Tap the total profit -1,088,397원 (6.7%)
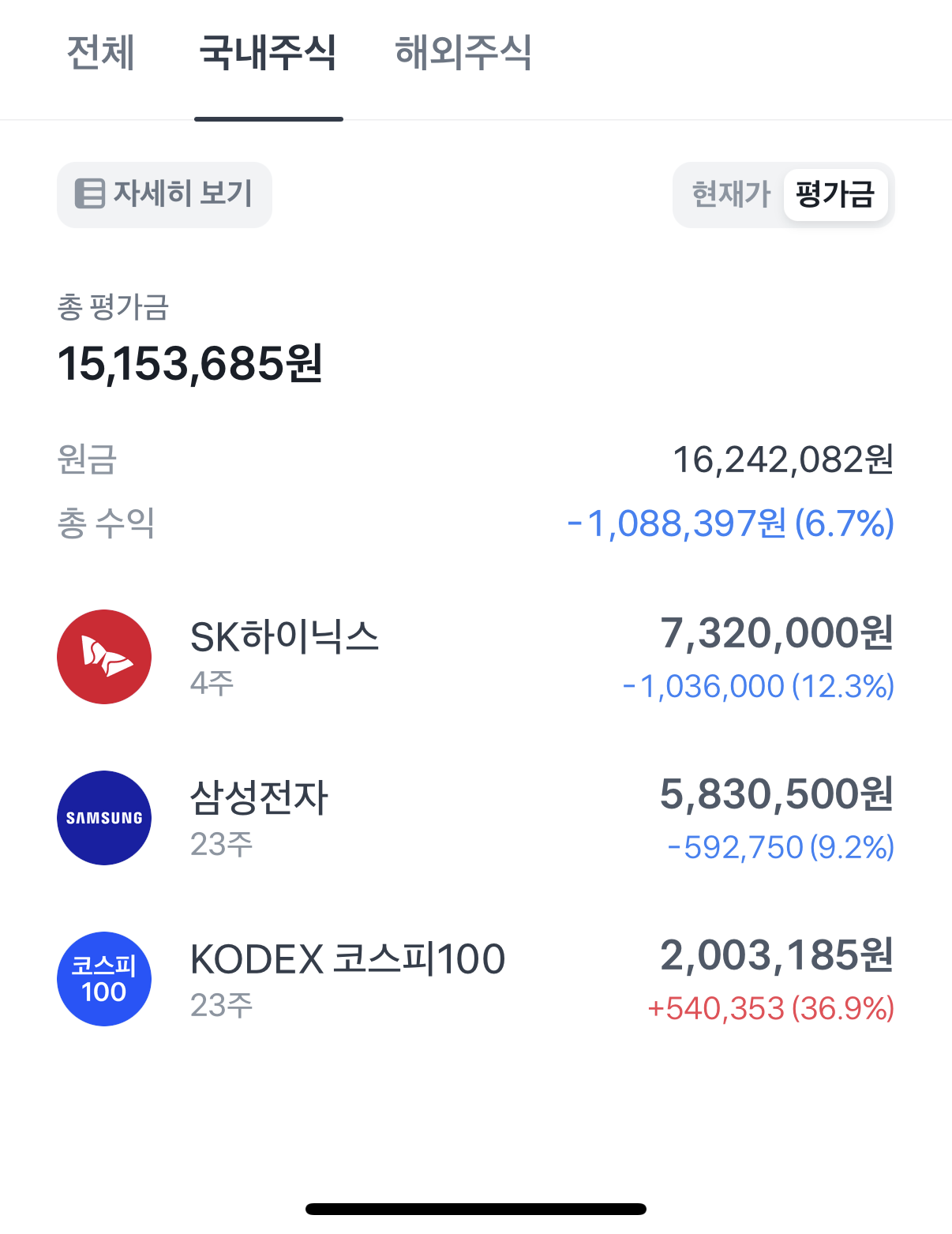 pyautogui.click(x=731, y=523)
